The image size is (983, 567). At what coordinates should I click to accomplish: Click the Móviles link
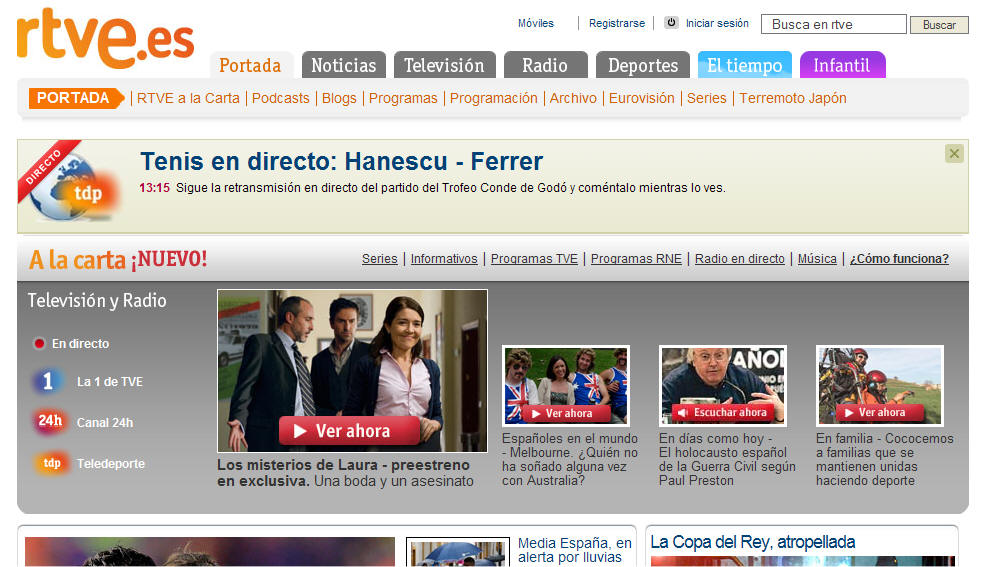(536, 23)
